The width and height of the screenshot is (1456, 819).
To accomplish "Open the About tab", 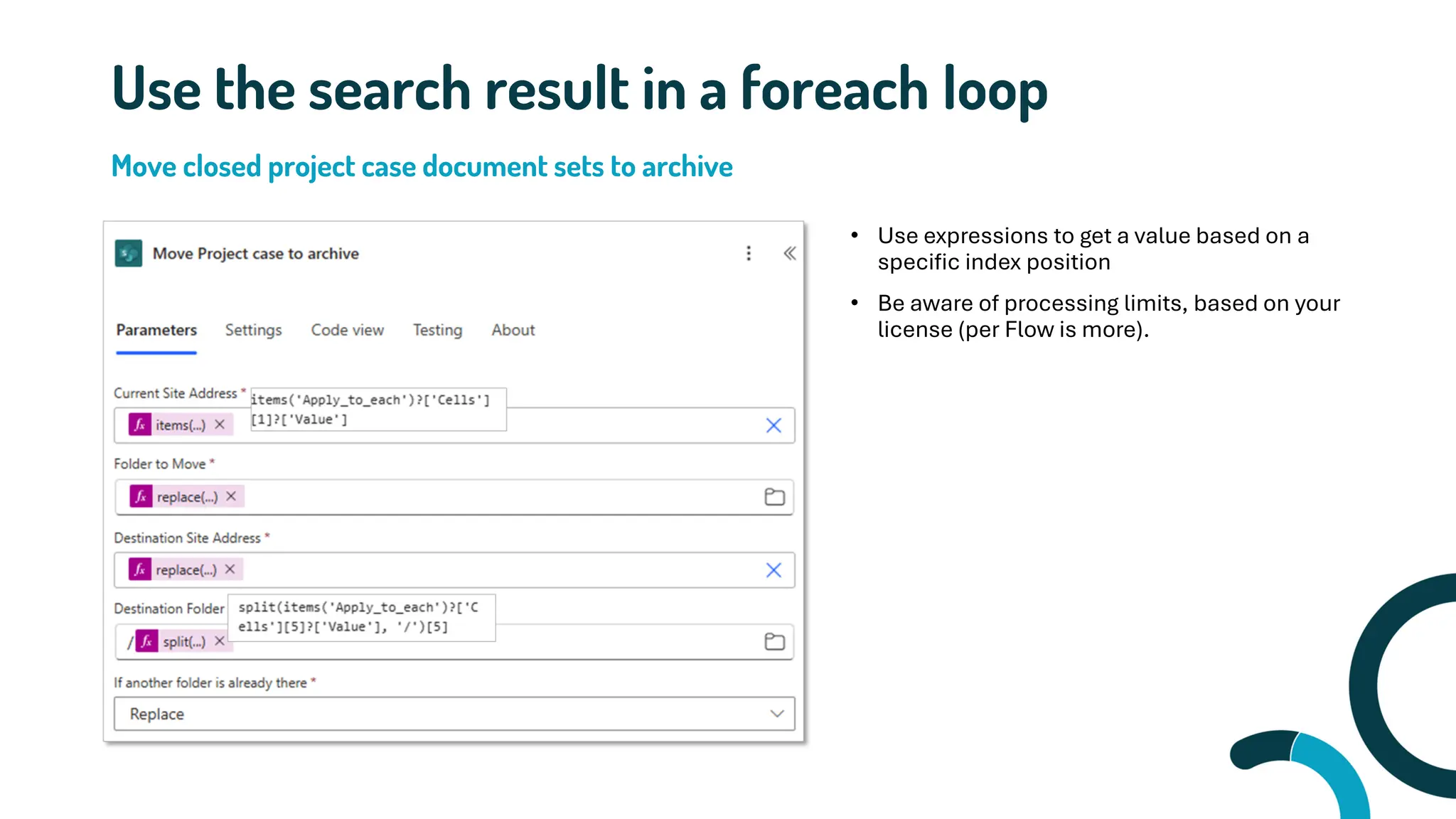I will point(513,330).
